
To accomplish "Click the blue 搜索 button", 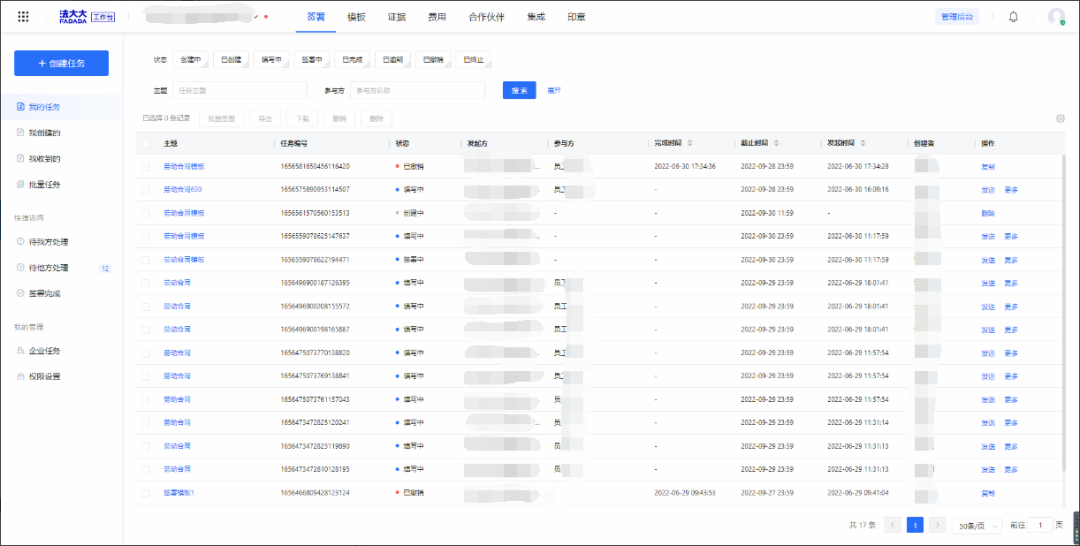I will 519,90.
